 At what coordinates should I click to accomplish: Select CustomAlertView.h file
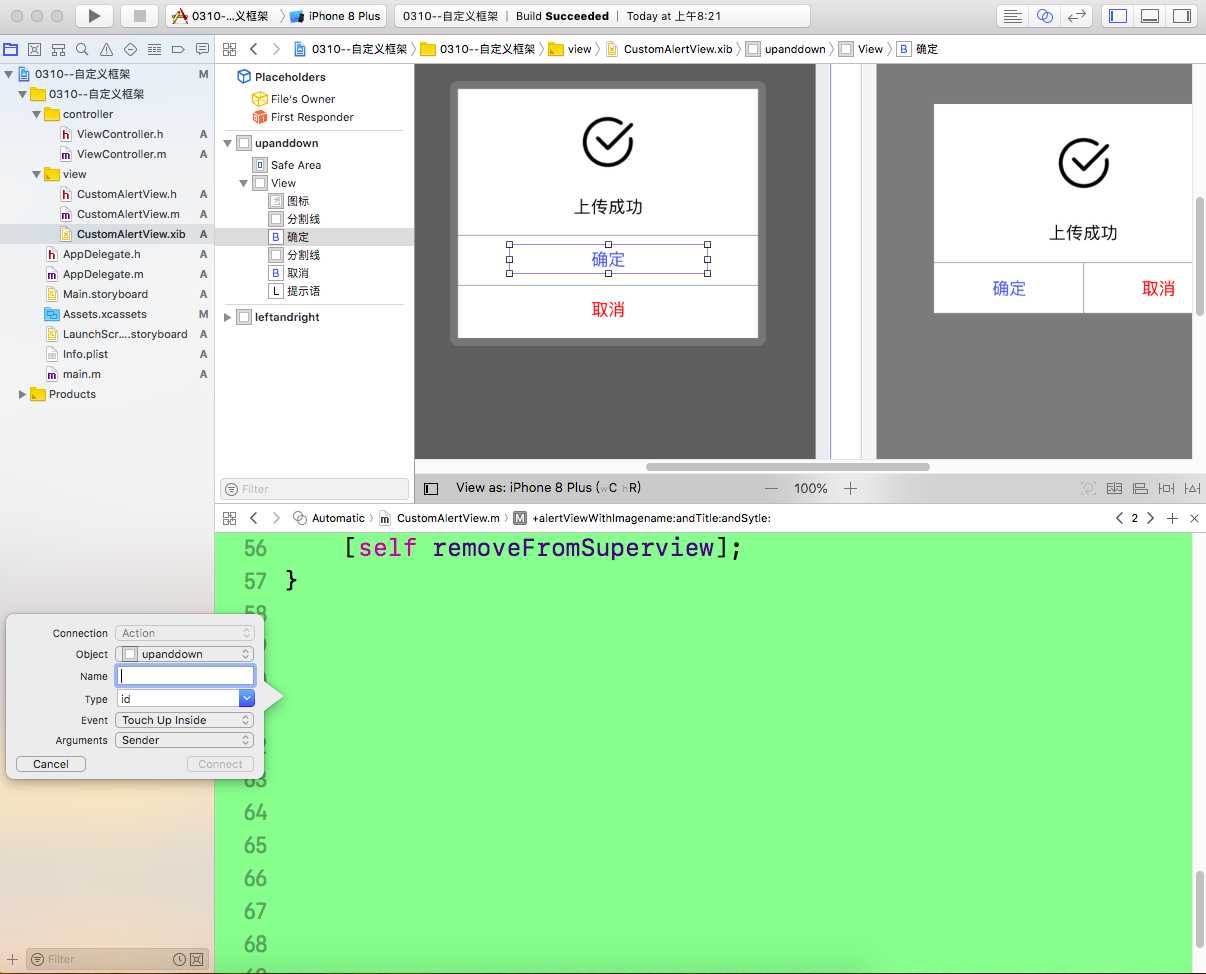coord(126,194)
